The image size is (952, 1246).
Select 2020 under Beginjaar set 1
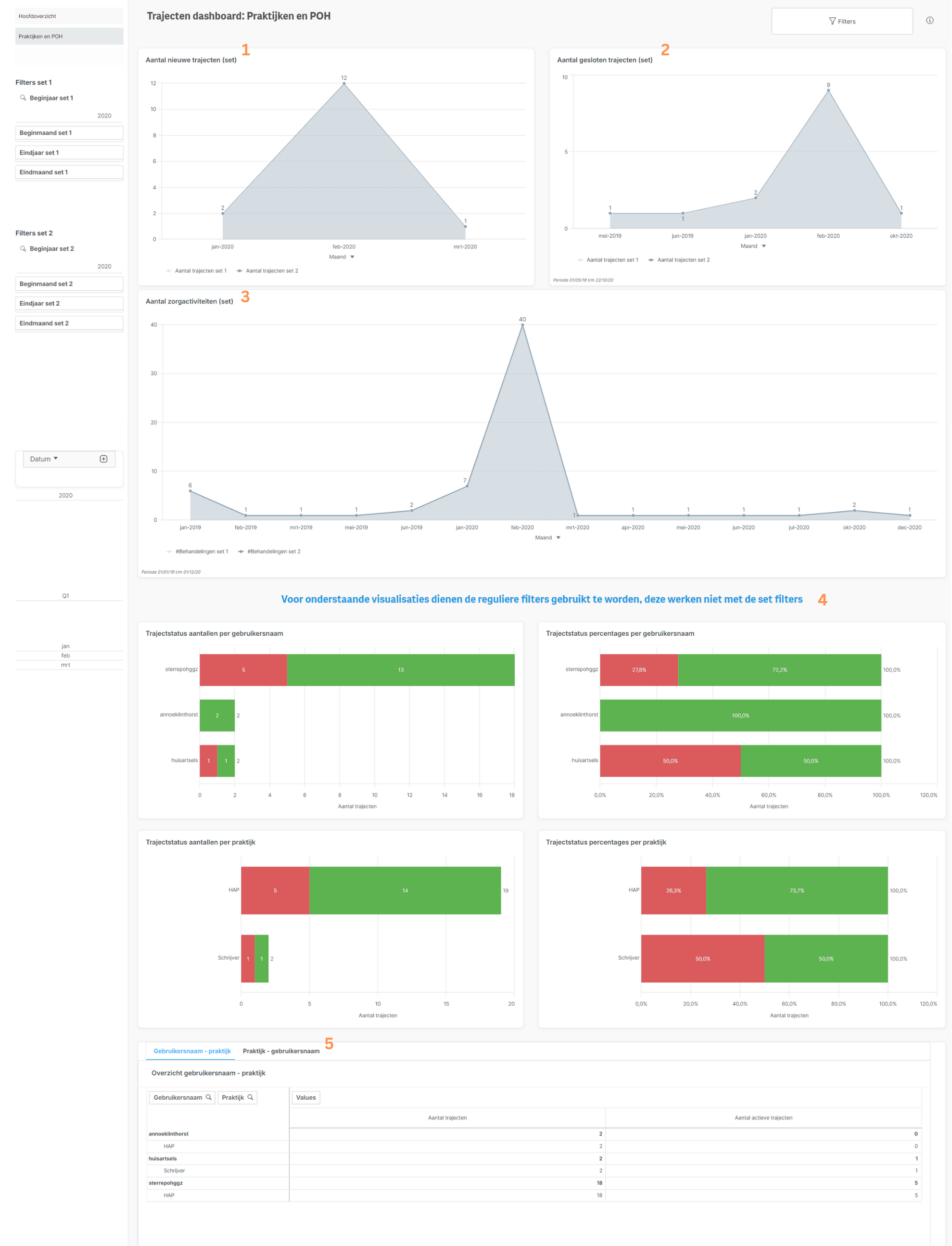tap(69, 116)
